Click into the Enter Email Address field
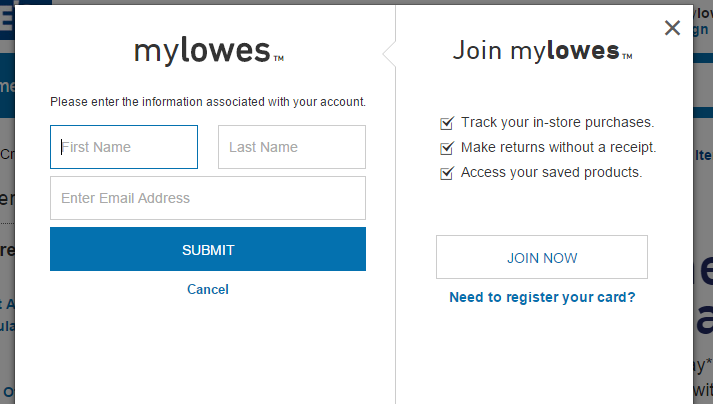This screenshot has height=404, width=713. pyautogui.click(x=208, y=198)
